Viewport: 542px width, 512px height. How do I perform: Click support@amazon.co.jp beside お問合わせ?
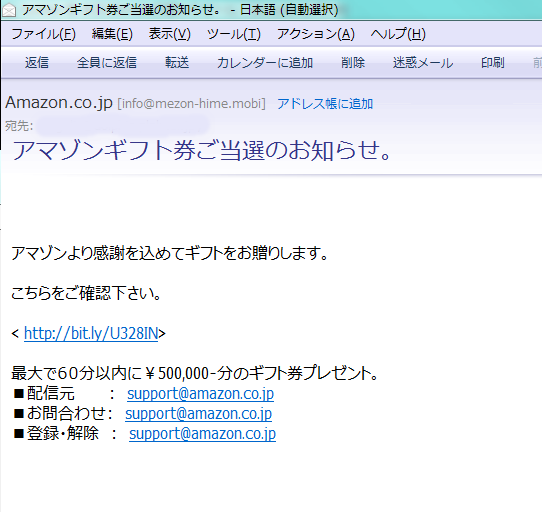coord(198,413)
